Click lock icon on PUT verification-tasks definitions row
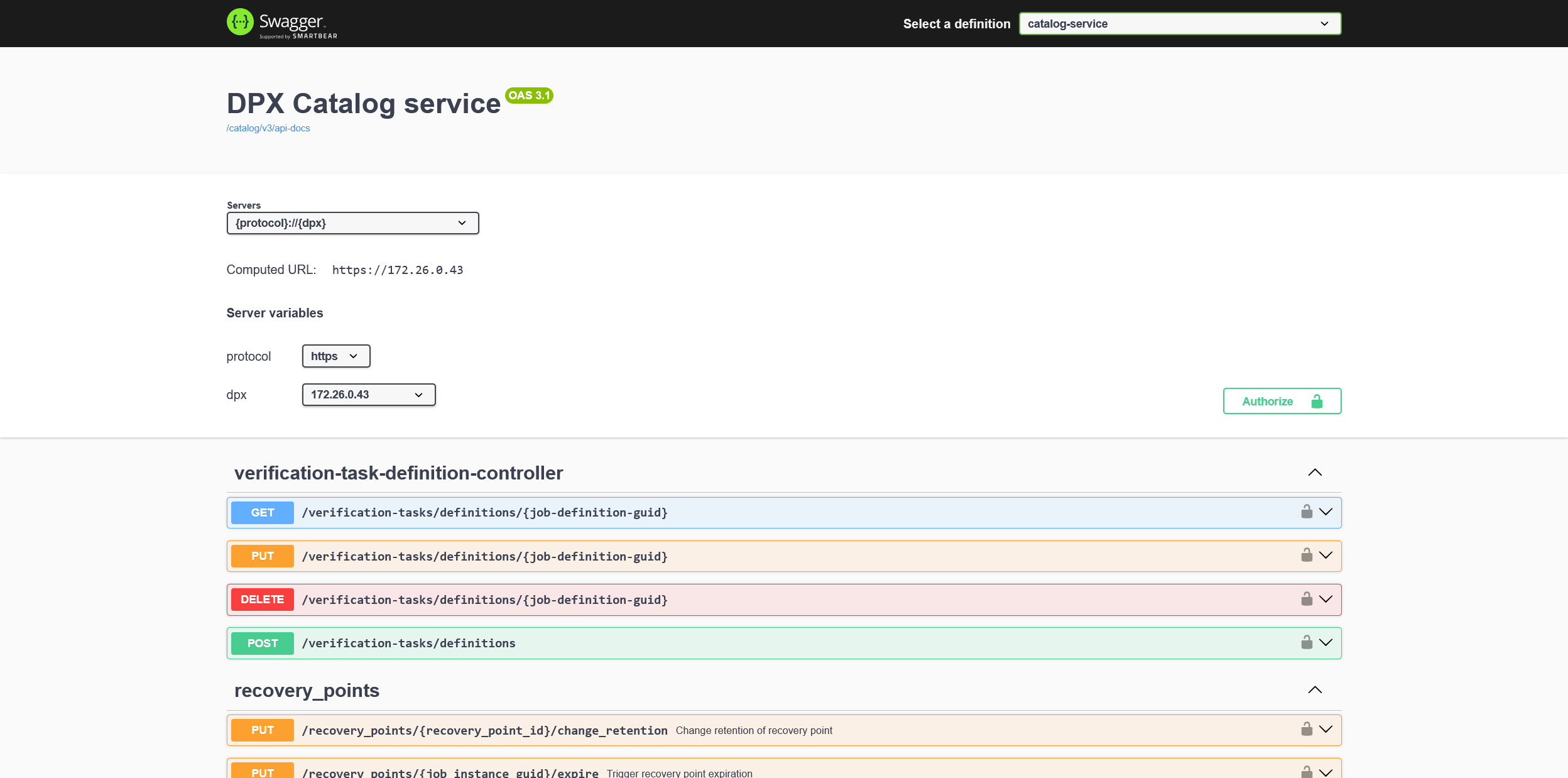The image size is (1568, 778). 1307,555
